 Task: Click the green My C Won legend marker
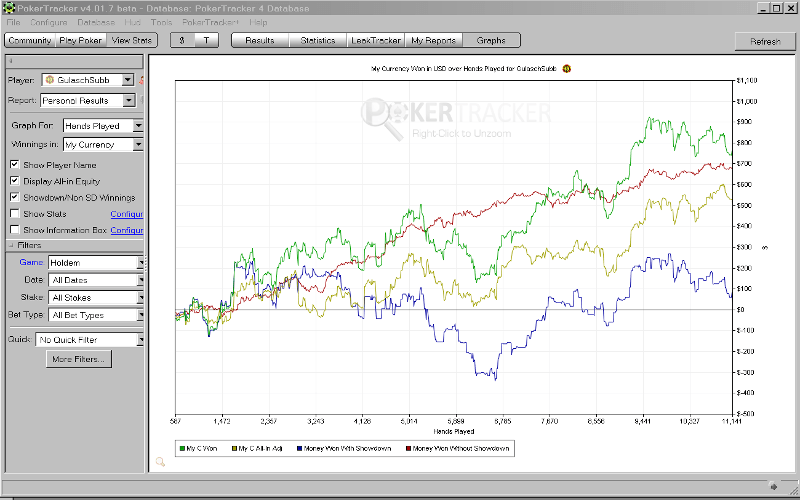(181, 449)
